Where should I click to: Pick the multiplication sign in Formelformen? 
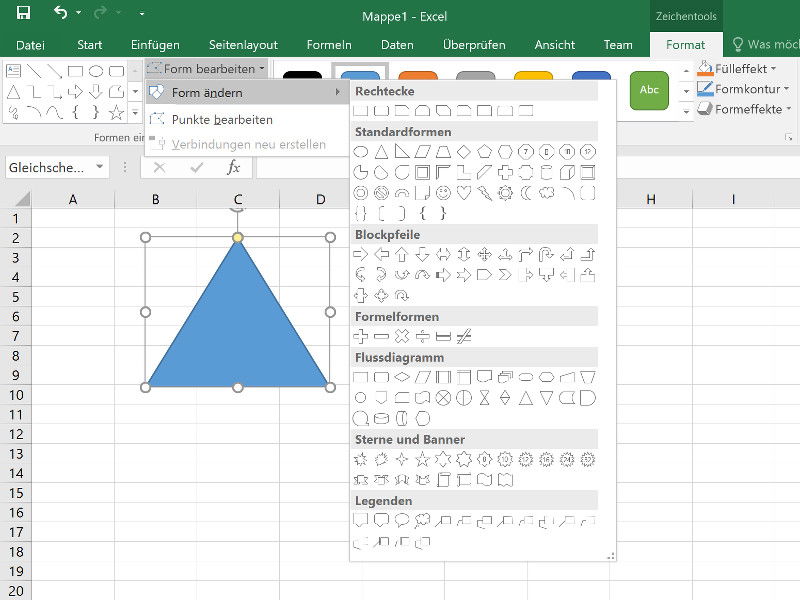click(402, 336)
